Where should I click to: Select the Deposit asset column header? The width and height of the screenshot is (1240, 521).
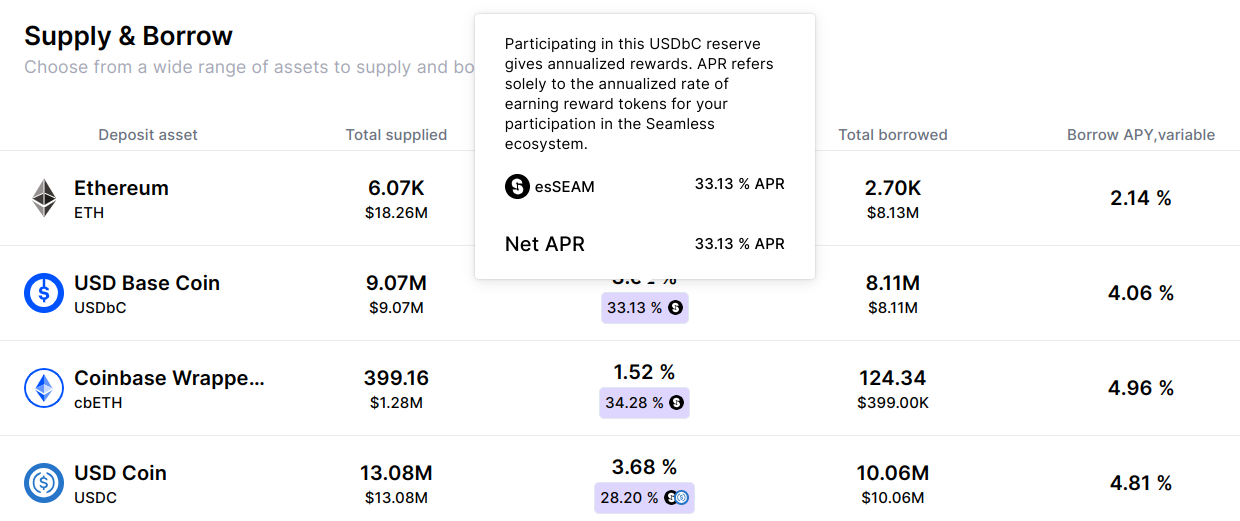(x=148, y=135)
